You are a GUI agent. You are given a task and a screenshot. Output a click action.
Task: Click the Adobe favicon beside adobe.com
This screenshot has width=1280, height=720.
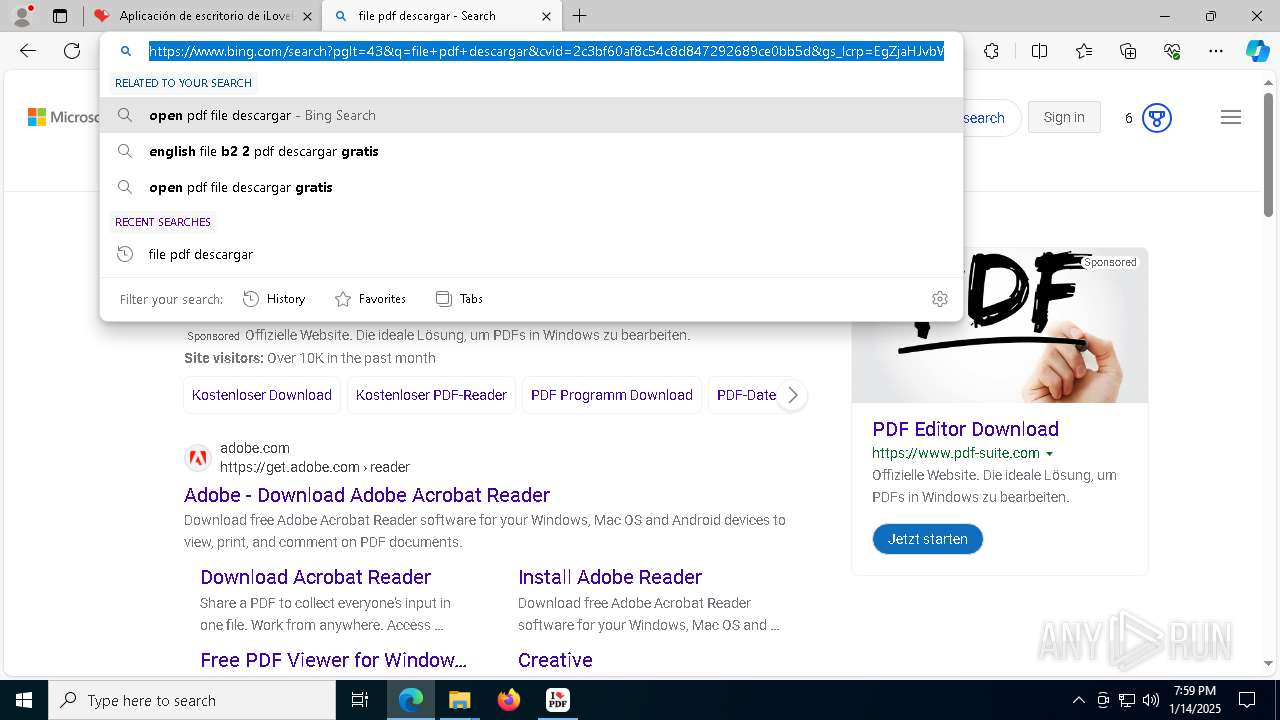[x=198, y=458]
